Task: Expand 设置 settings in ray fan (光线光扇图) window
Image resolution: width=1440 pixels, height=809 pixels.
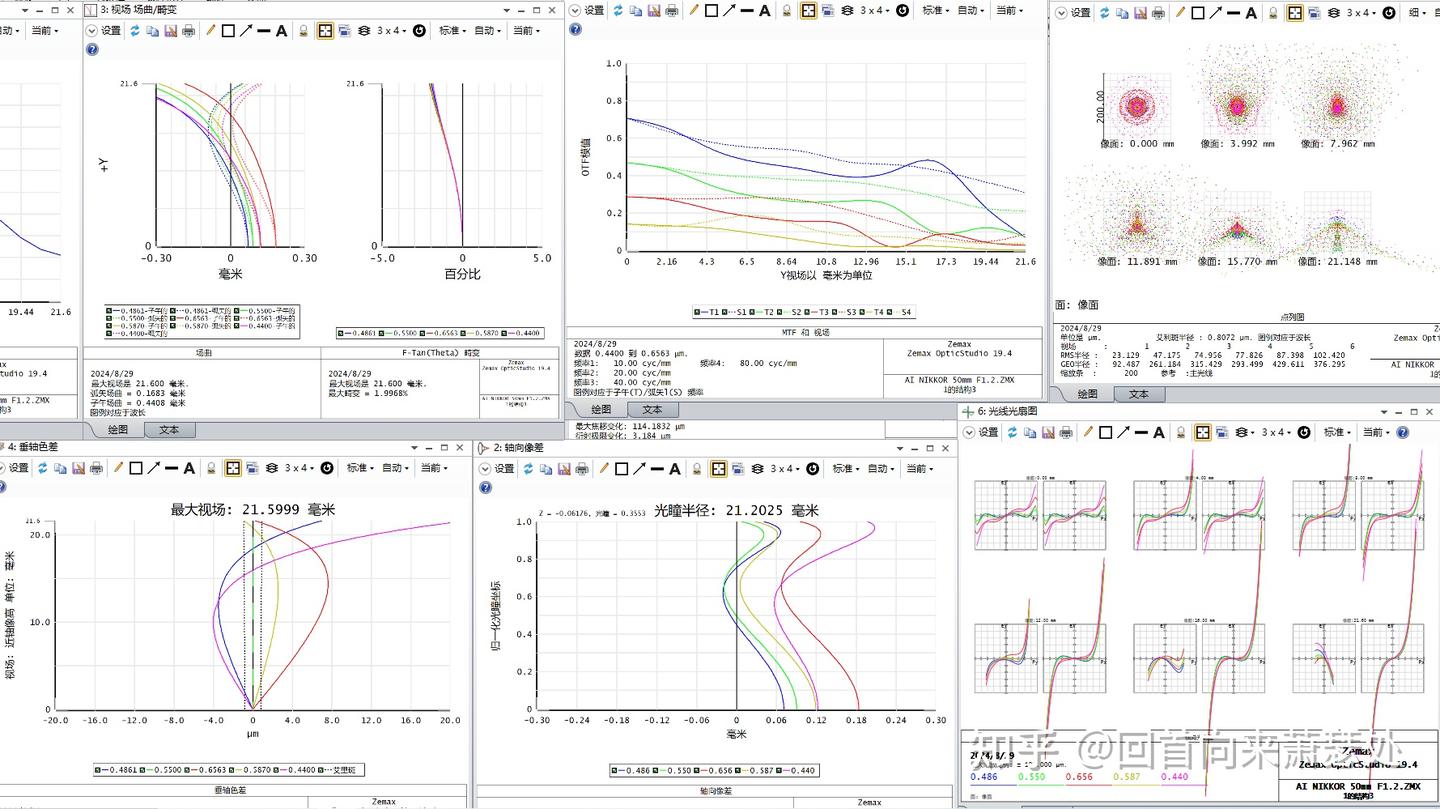Action: tap(981, 432)
